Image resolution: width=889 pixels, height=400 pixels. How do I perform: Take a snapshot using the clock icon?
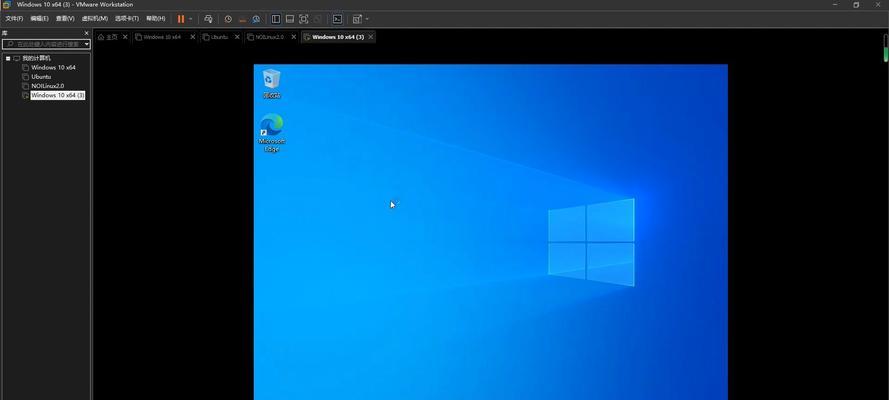point(228,19)
